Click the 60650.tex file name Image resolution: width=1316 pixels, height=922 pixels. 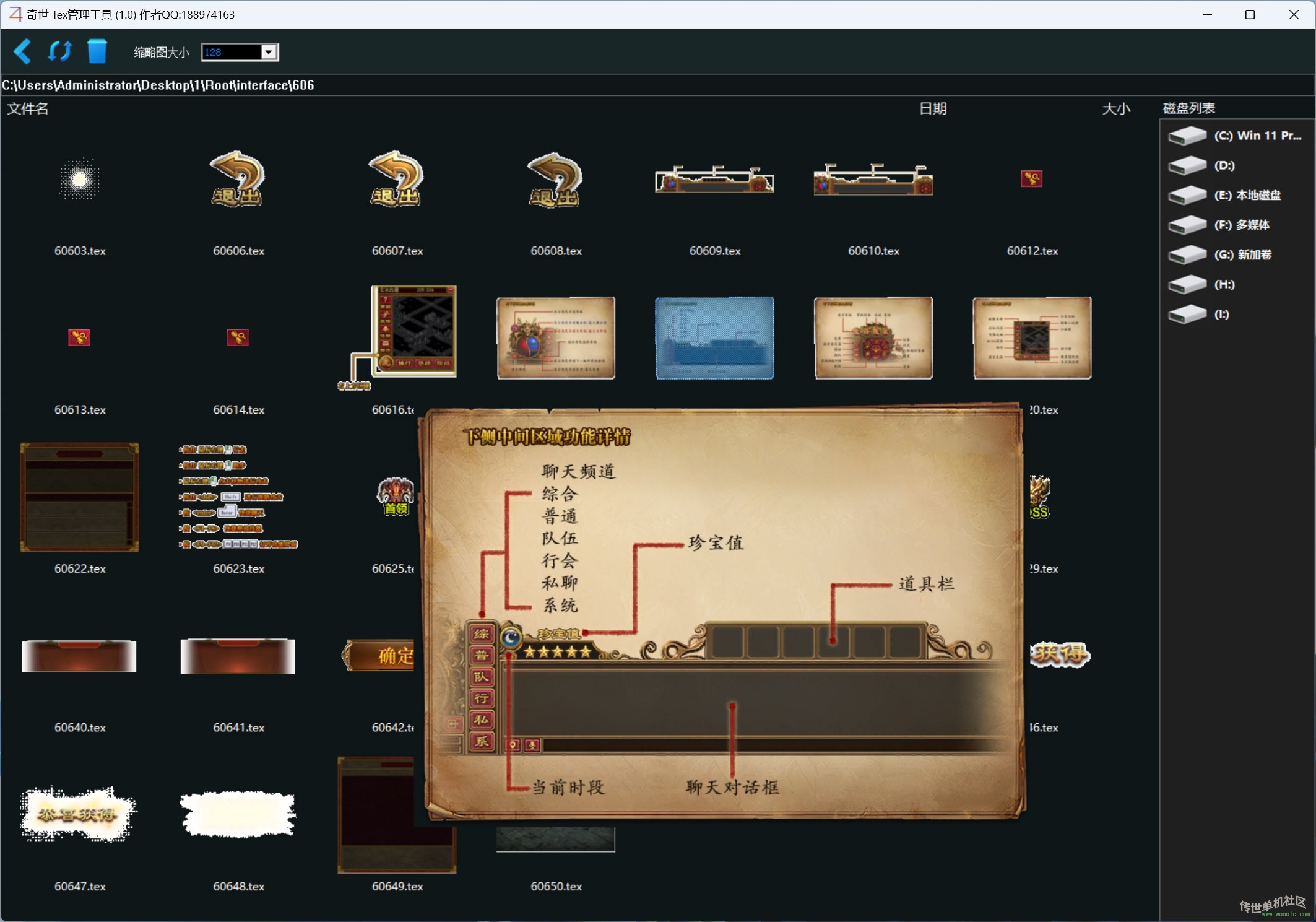pos(556,886)
